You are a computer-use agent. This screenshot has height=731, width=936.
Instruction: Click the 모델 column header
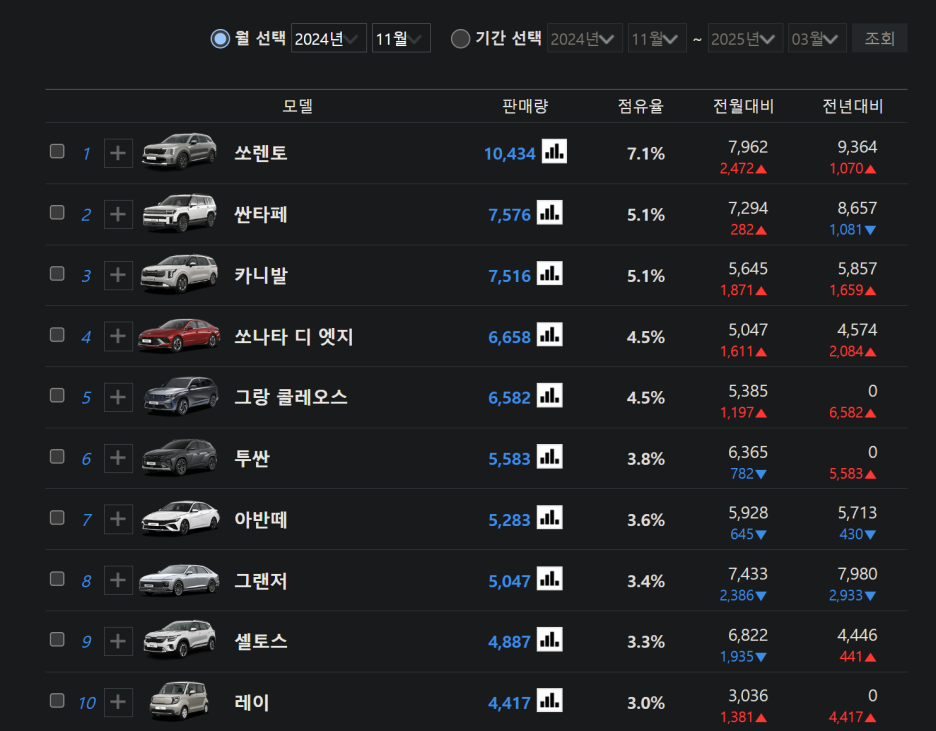click(x=297, y=106)
